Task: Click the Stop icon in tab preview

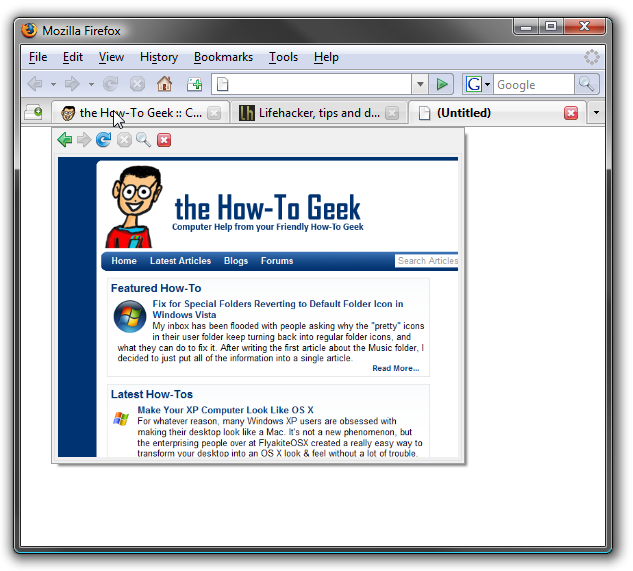Action: click(124, 140)
